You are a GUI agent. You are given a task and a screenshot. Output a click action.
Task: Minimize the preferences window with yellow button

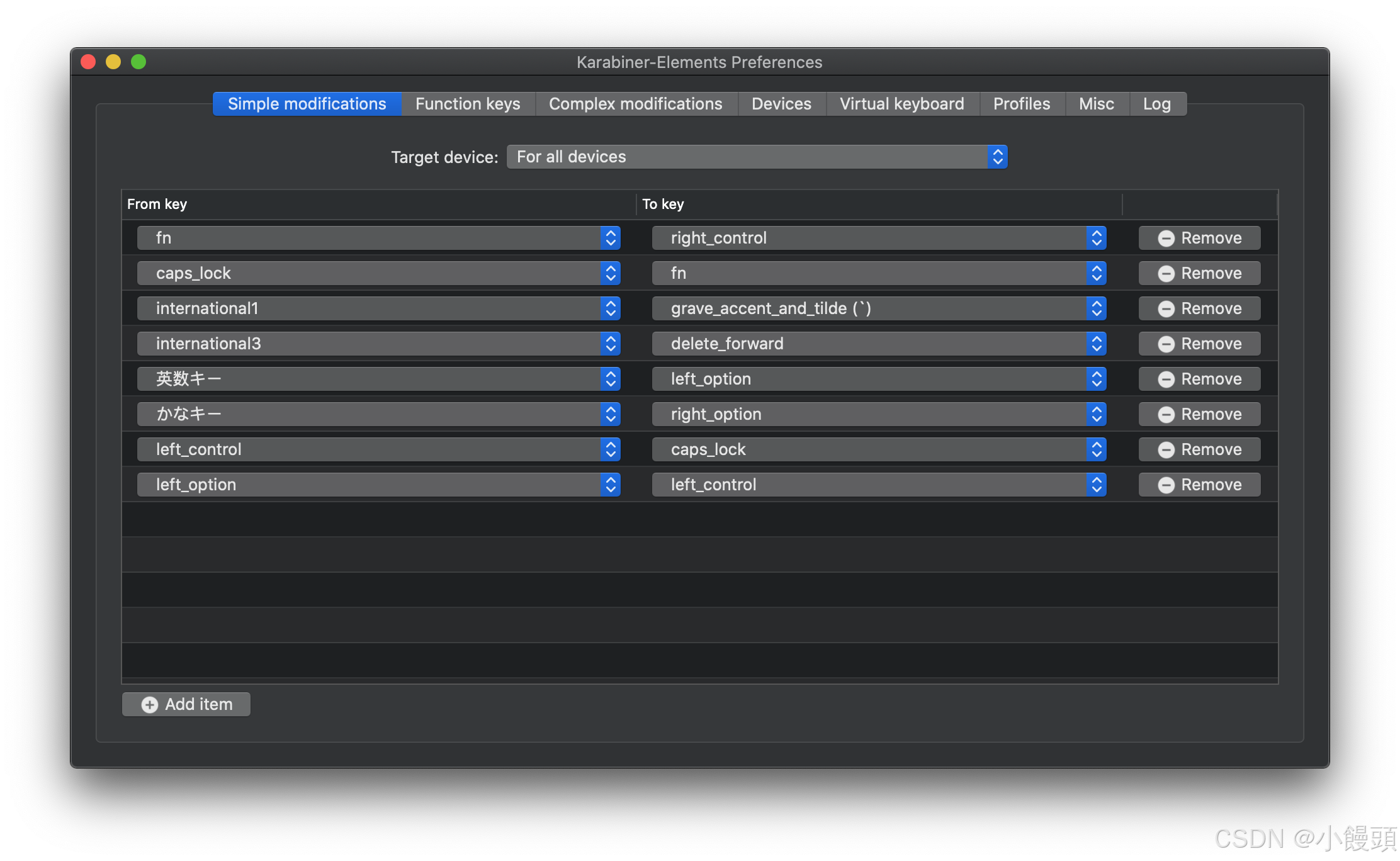(113, 62)
